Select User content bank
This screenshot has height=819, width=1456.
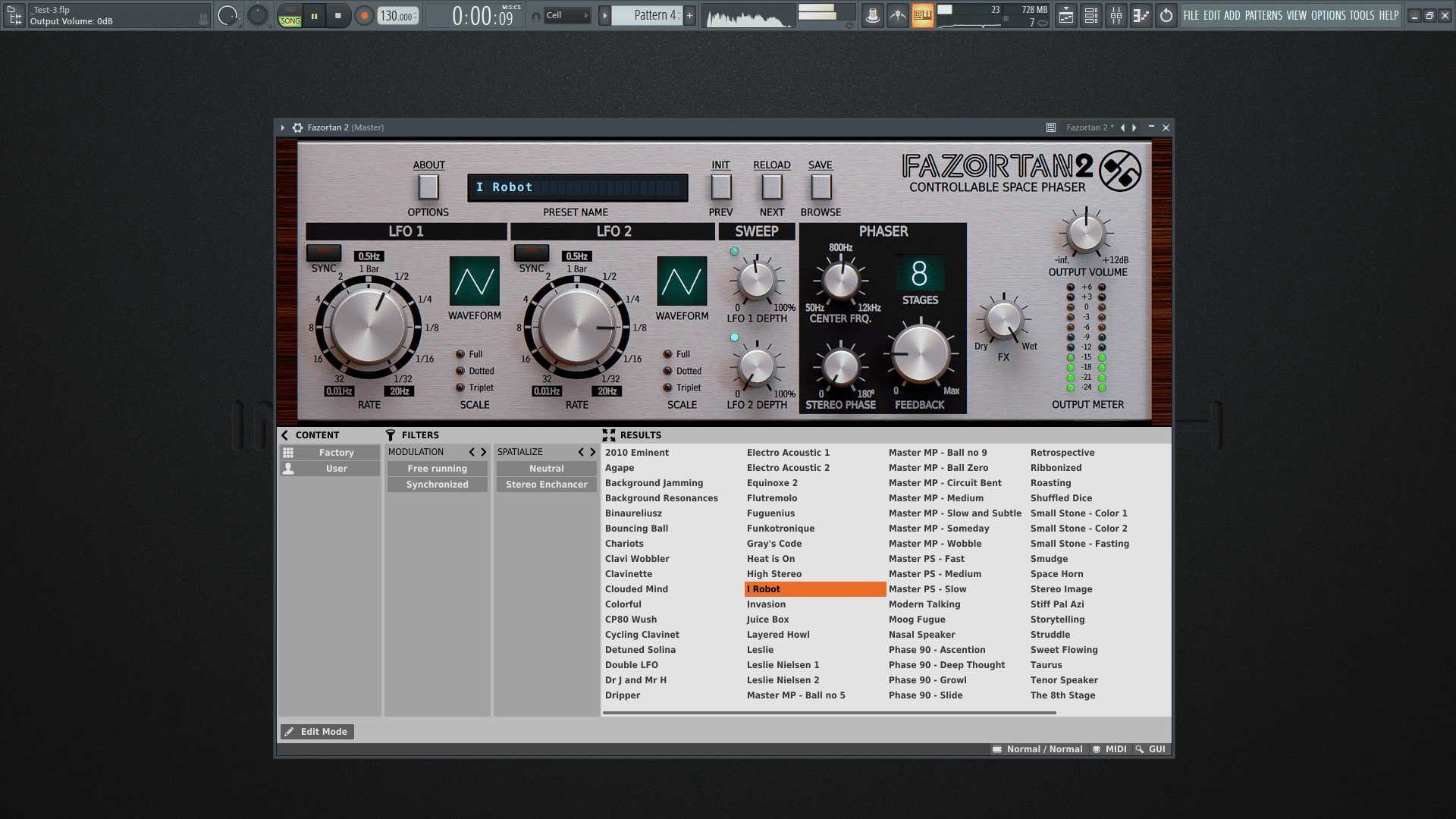(x=329, y=469)
